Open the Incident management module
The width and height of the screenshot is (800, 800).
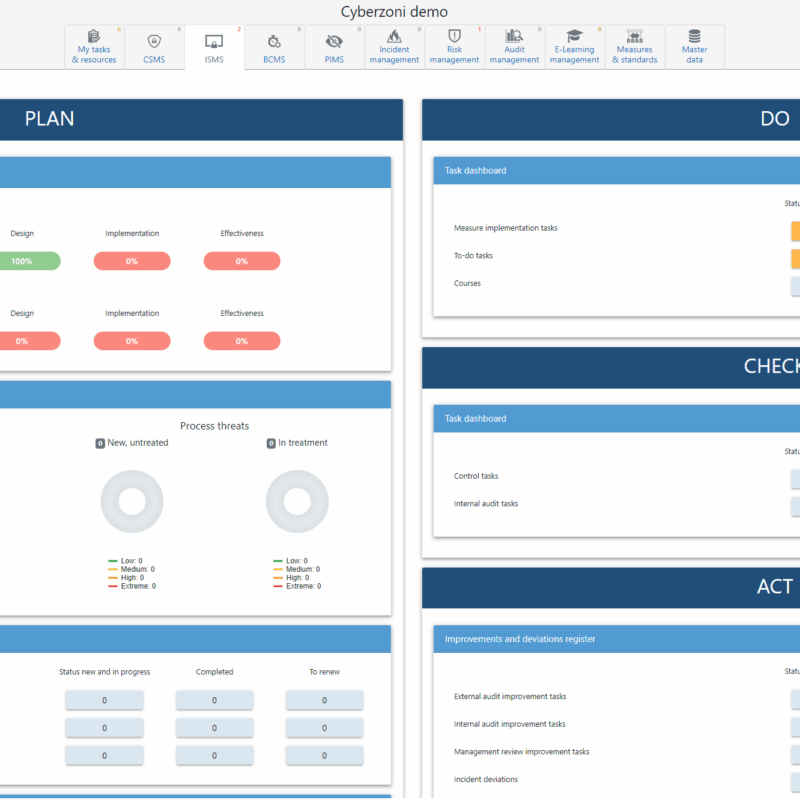coord(394,47)
